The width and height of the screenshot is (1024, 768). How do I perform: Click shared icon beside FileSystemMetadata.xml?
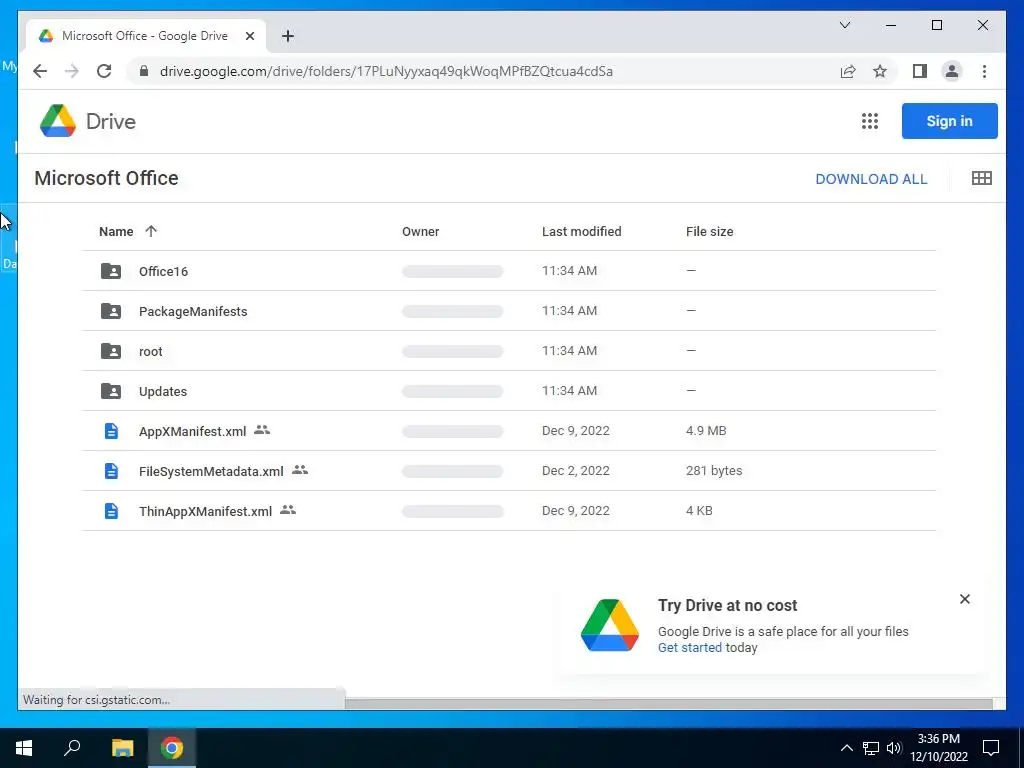[300, 470]
